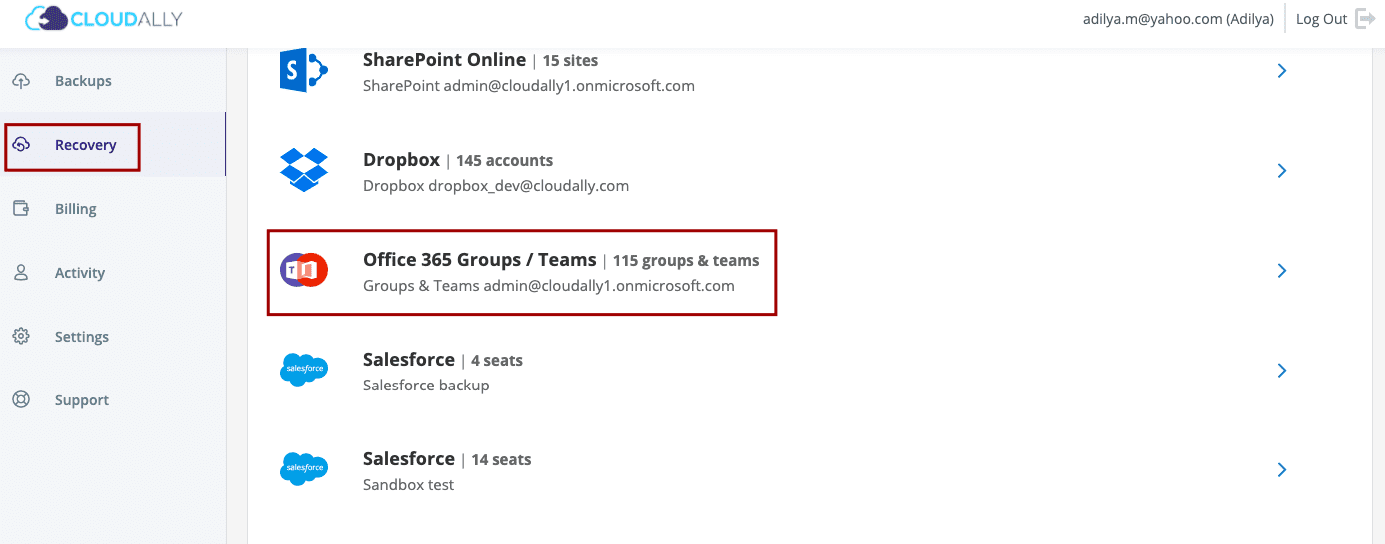Screen dimensions: 1385x544
Task: Click account name adilya.m@yahoo.com (Adilya)
Action: click(x=1178, y=19)
